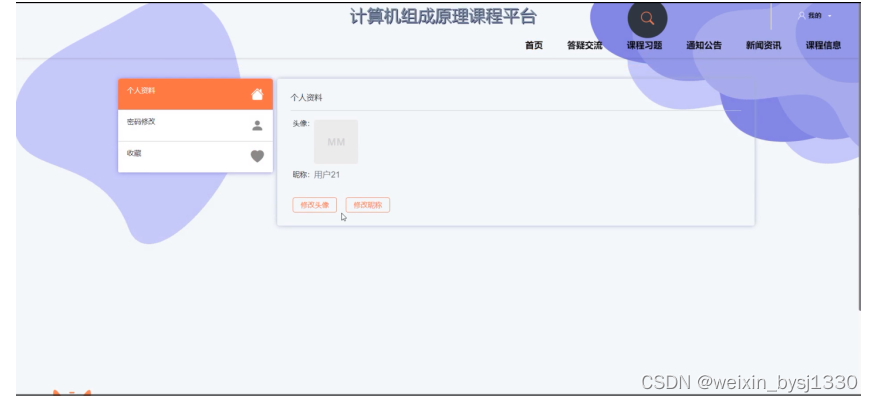This screenshot has width=873, height=402.
Task: Expand the 我的 dropdown arrow
Action: pos(830,16)
